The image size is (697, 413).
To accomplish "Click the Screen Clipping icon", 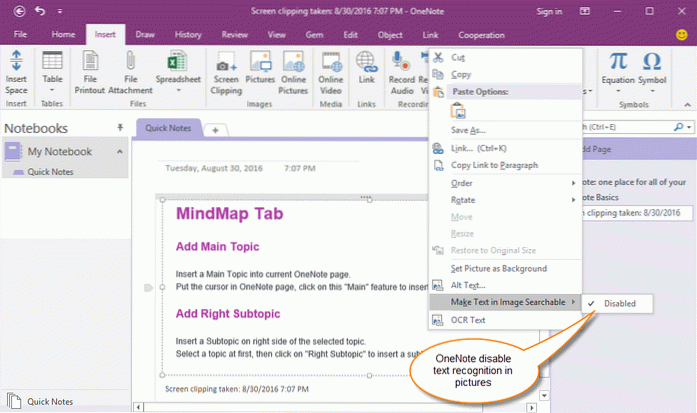I will tap(226, 61).
